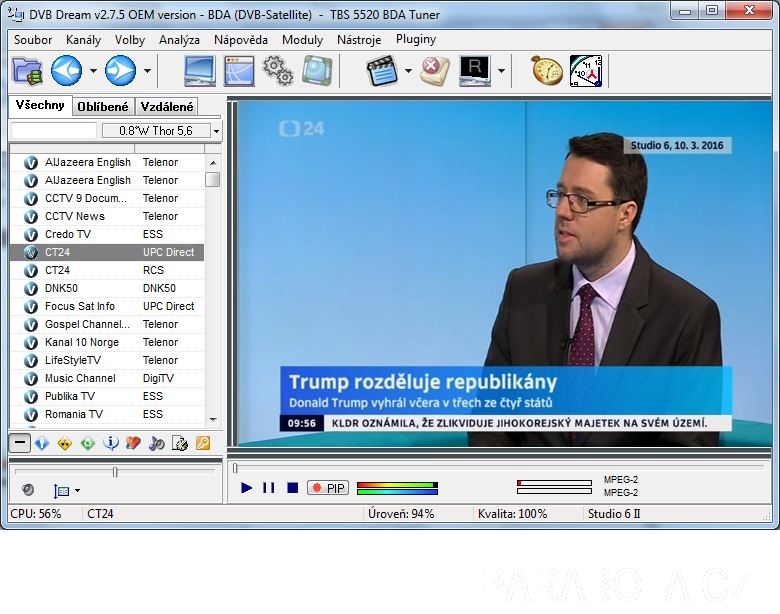Go to previous channel with back arrow

coord(67,71)
